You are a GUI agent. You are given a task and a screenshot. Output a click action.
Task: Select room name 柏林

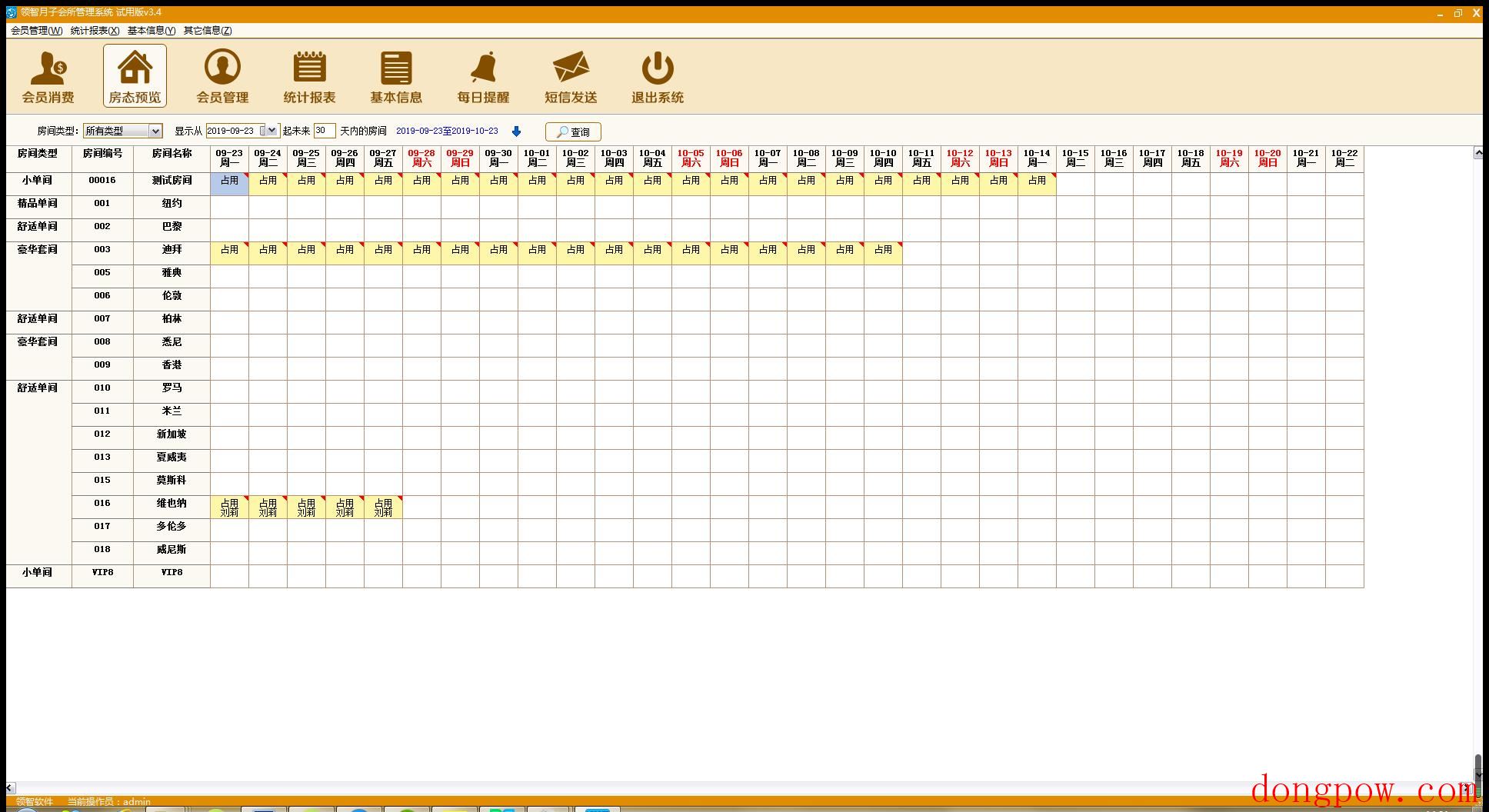tap(172, 319)
